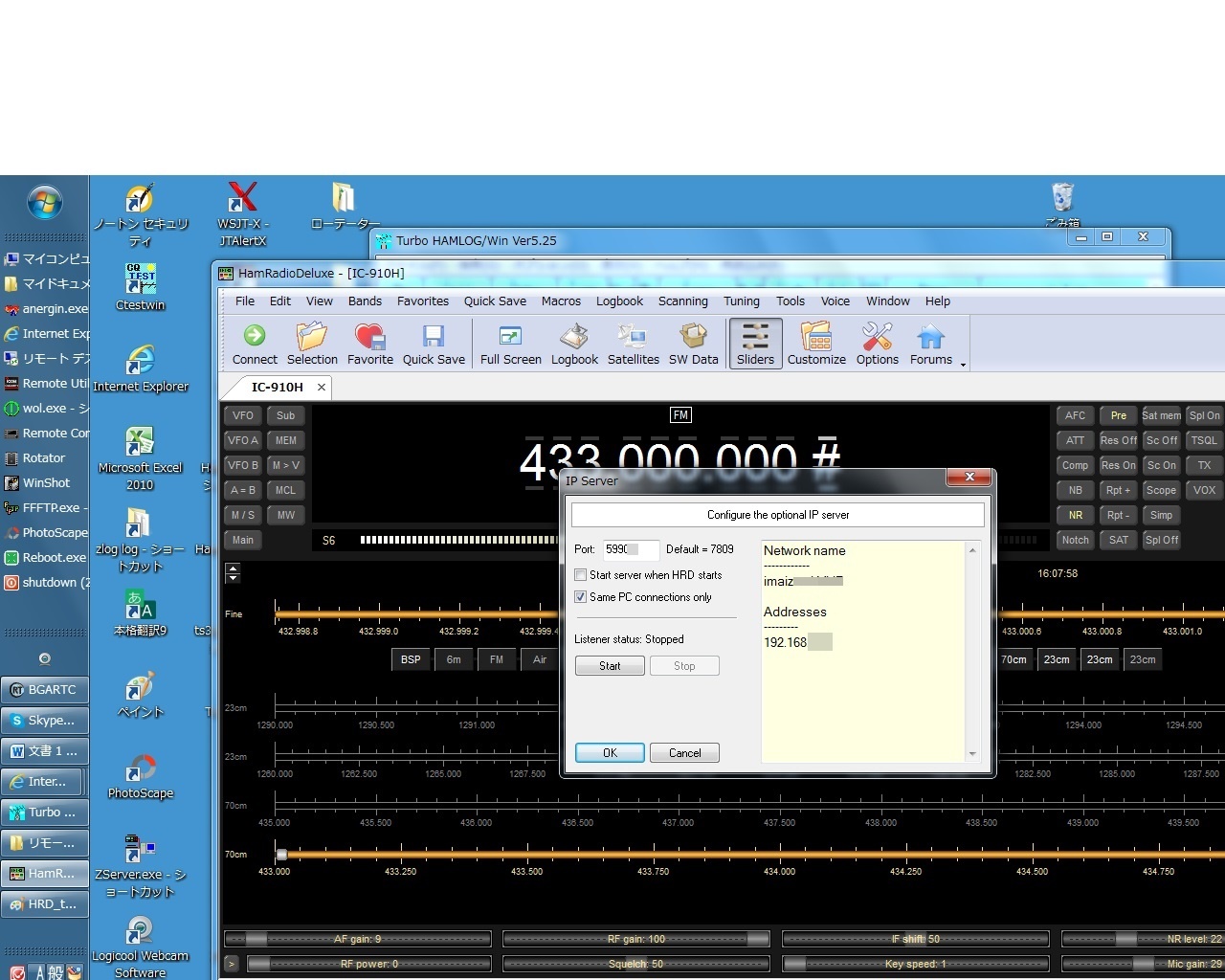Open the Scanning menu
The width and height of the screenshot is (1225, 980).
click(682, 301)
